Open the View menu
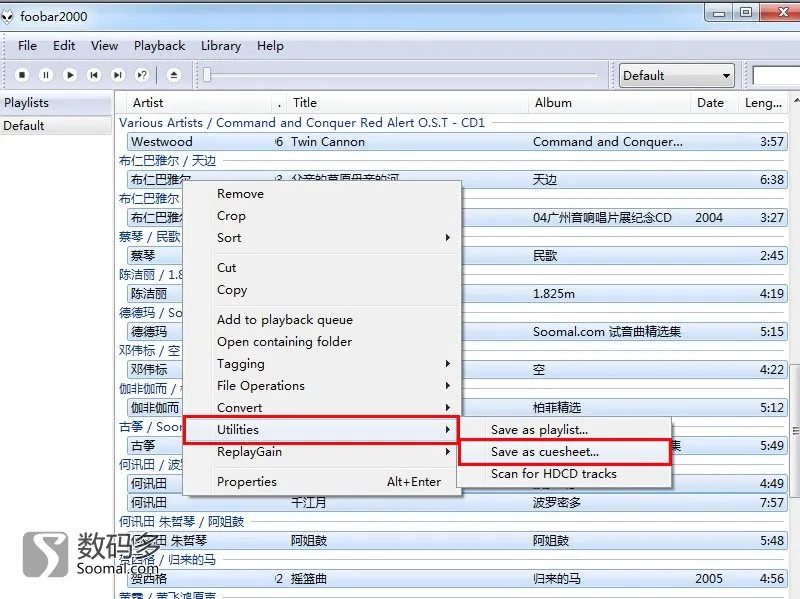800x599 pixels. (x=105, y=46)
